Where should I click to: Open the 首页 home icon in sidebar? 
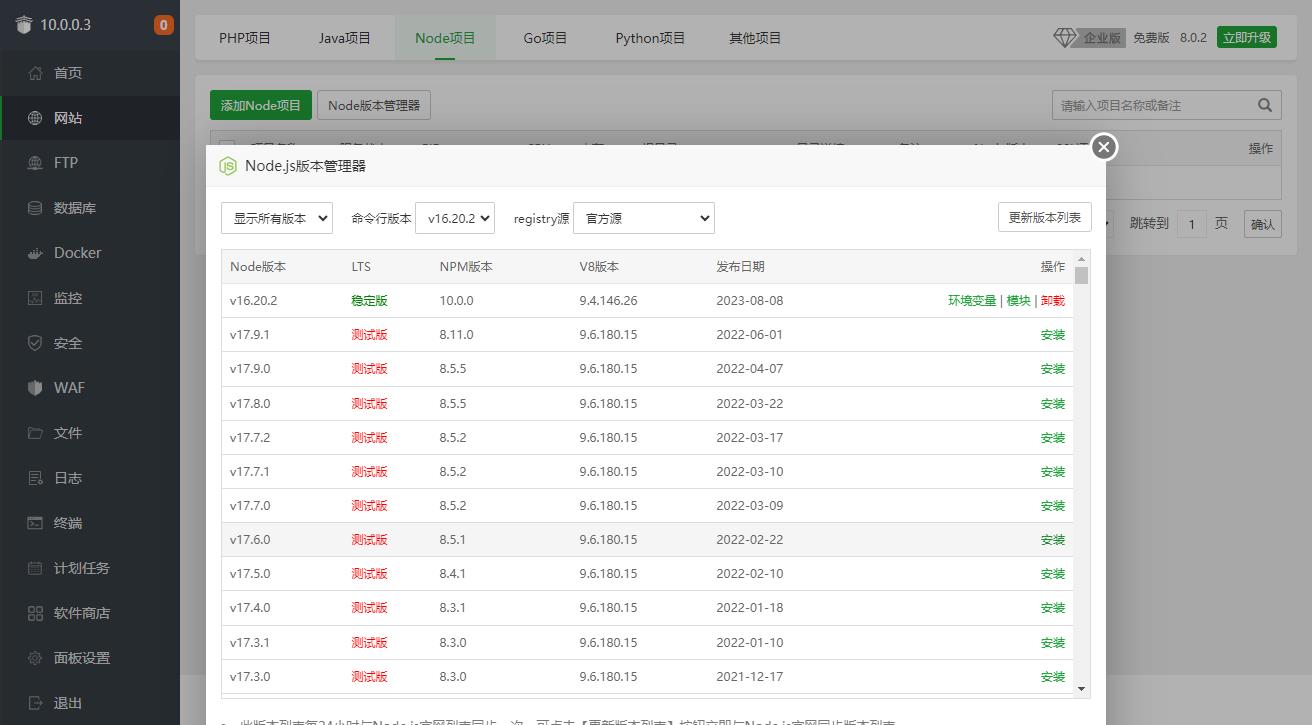tap(36, 73)
